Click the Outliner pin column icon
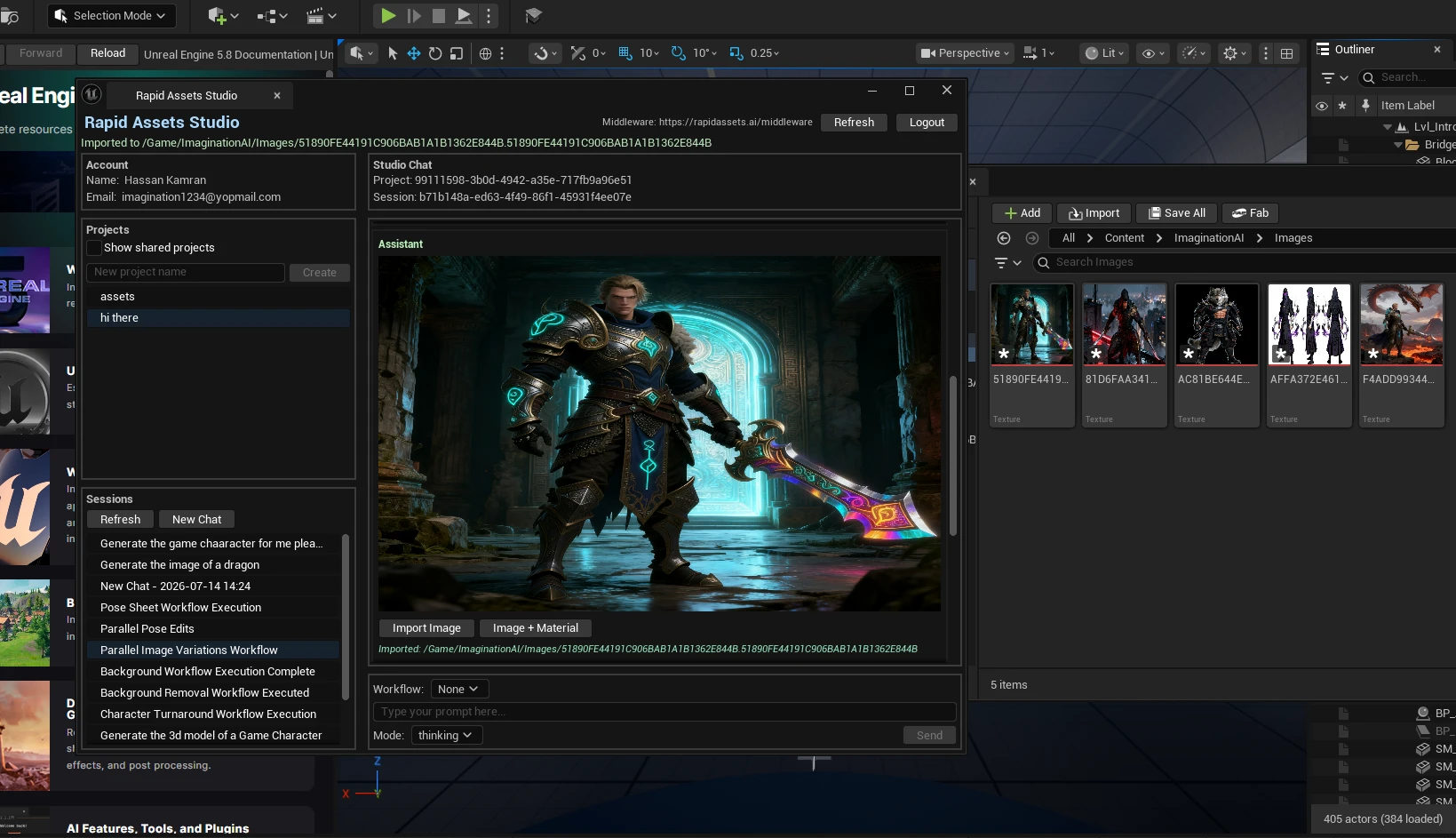The width and height of the screenshot is (1456, 838). pos(1365,106)
